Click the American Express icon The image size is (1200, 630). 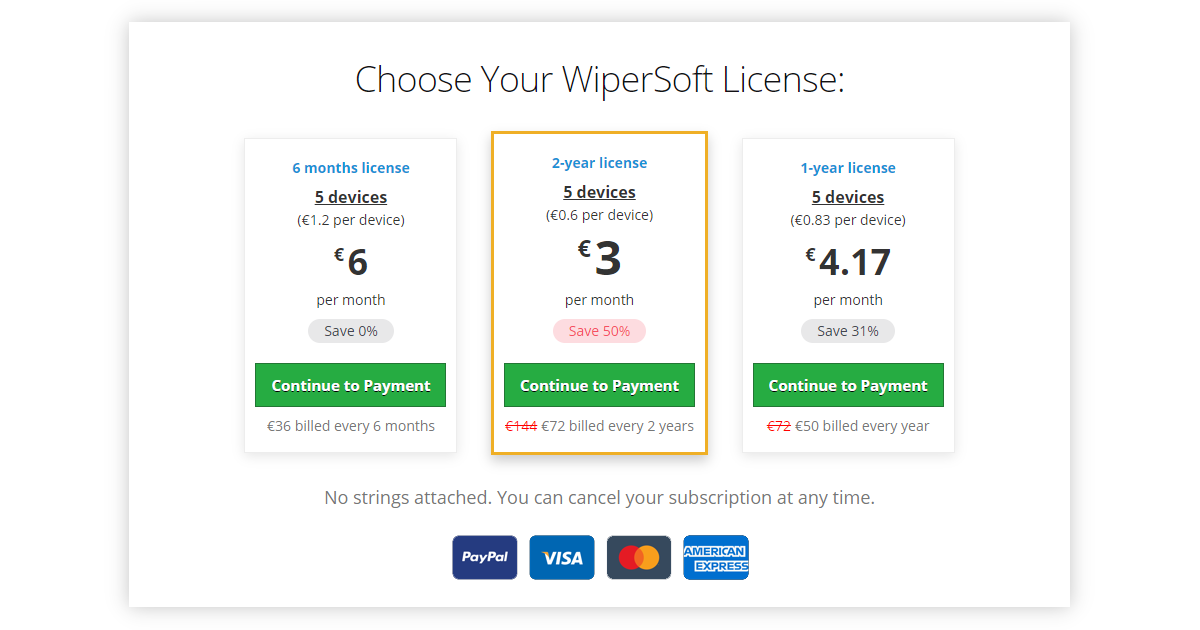(x=716, y=557)
